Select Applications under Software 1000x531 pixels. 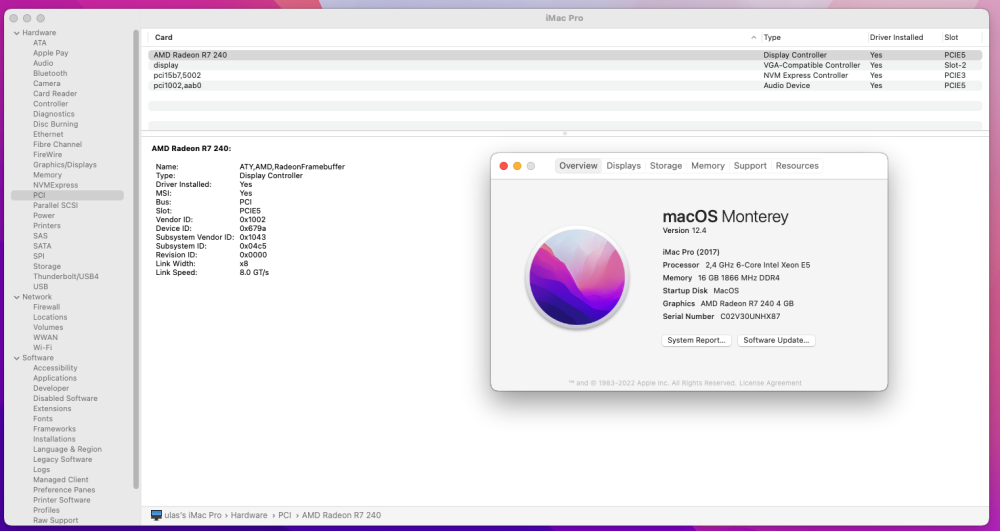pyautogui.click(x=55, y=378)
